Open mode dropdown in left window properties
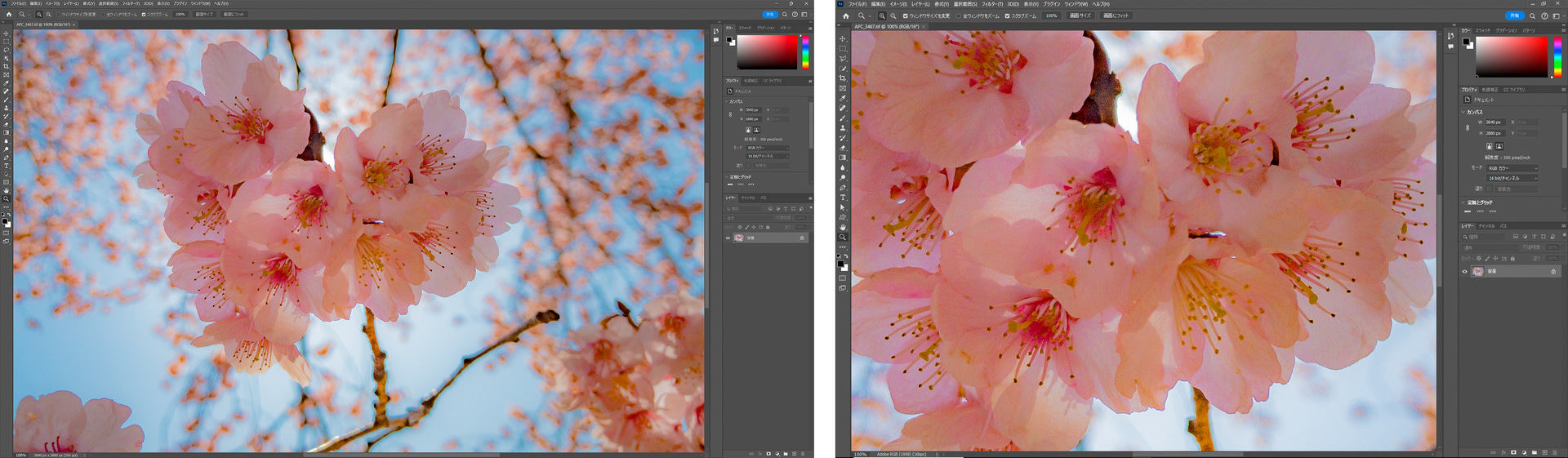This screenshot has height=458, width=1568. [x=768, y=148]
